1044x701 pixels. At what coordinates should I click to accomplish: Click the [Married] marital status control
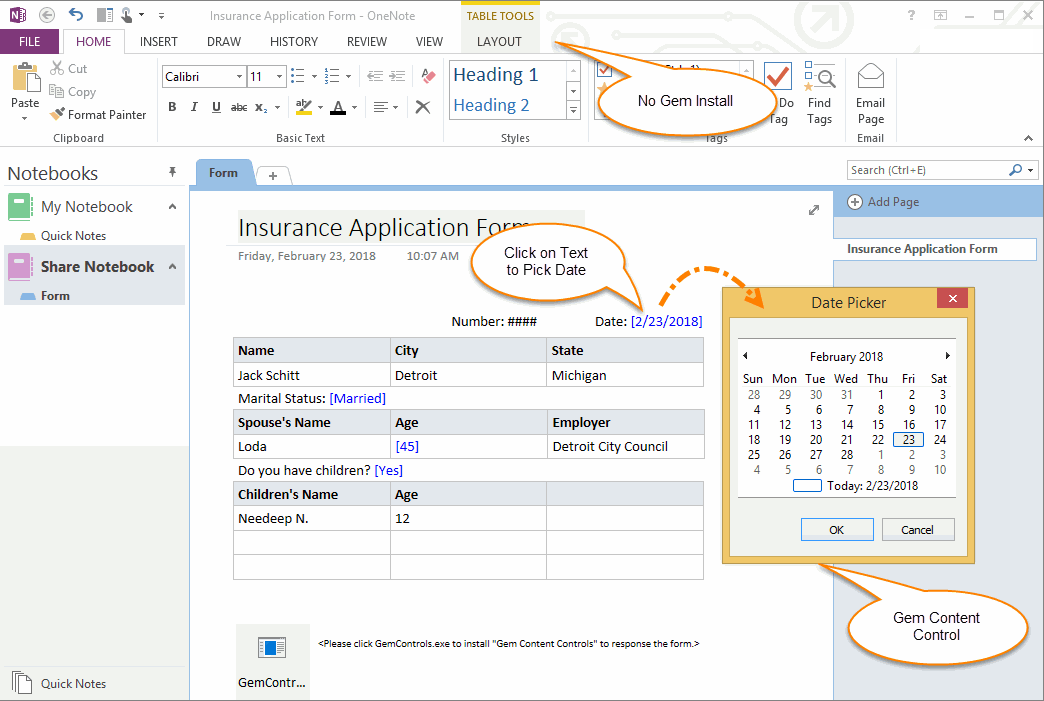click(x=358, y=399)
